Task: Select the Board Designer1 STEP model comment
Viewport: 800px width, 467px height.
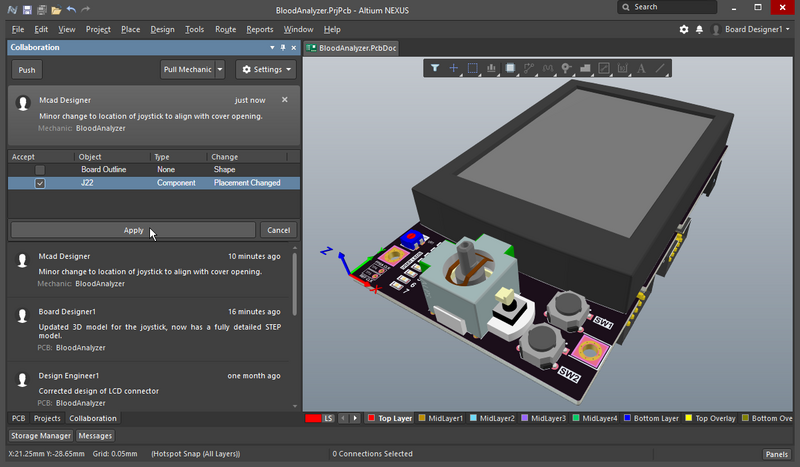Action: point(148,329)
